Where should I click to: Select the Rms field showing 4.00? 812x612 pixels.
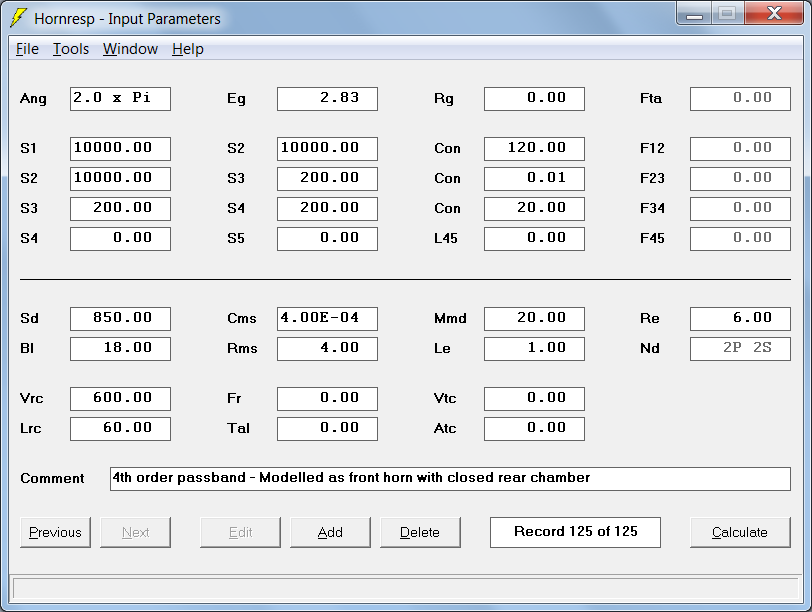pyautogui.click(x=327, y=348)
